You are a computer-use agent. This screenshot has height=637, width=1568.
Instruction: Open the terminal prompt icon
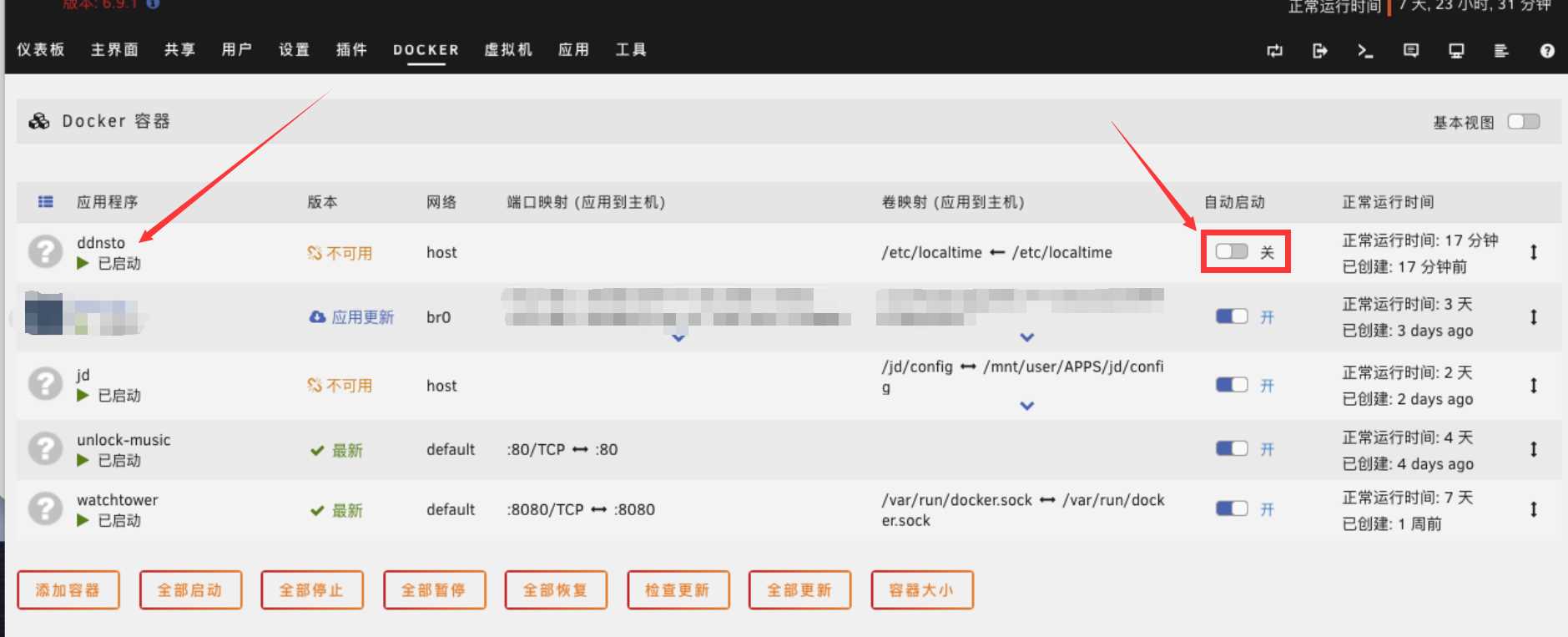tap(1365, 51)
